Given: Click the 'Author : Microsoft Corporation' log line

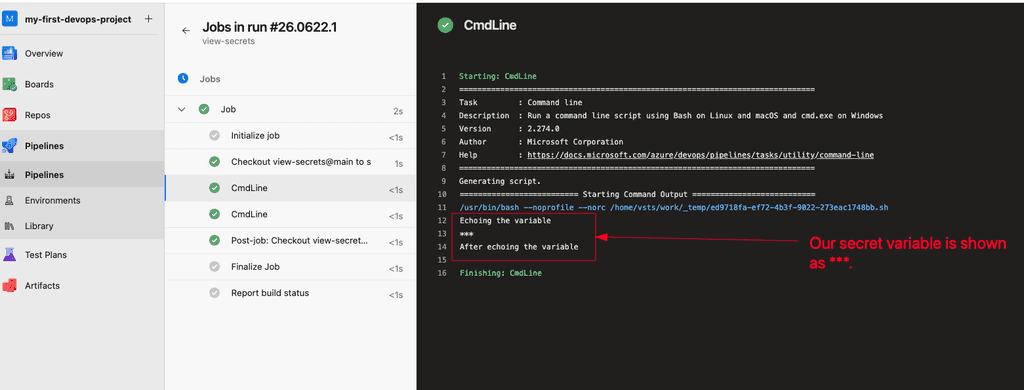Looking at the screenshot, I should (541, 142).
